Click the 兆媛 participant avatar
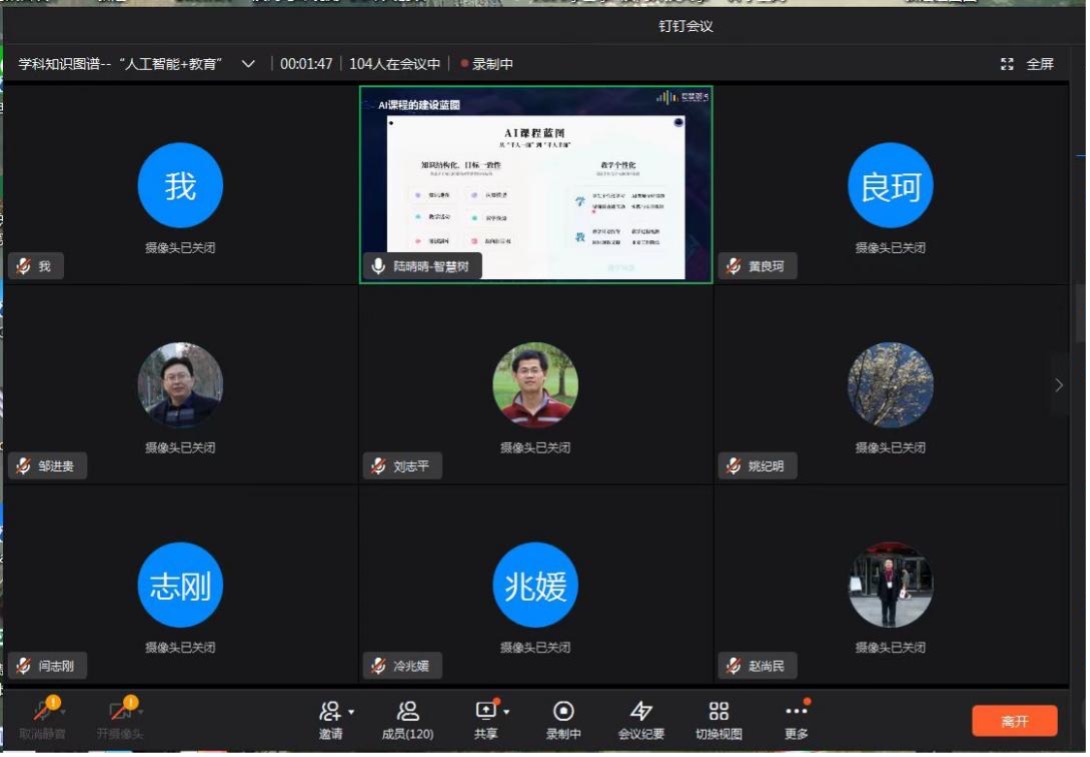 (x=535, y=585)
